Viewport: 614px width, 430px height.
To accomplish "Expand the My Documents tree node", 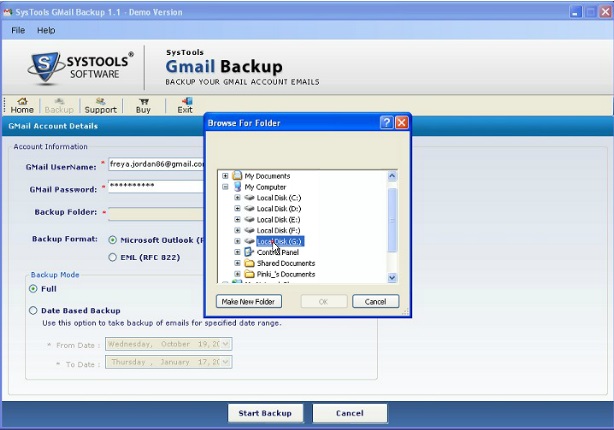I will click(x=225, y=176).
